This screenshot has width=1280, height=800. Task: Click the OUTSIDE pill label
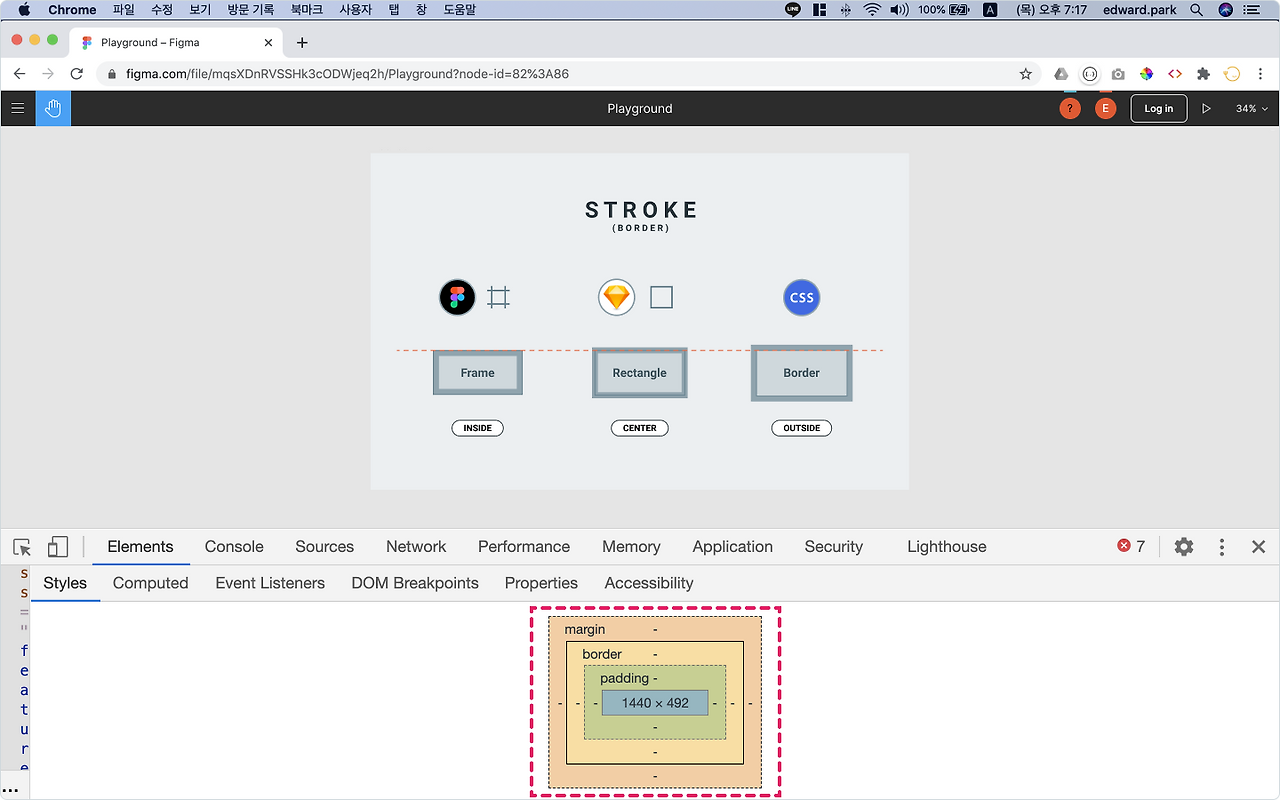[x=802, y=428]
